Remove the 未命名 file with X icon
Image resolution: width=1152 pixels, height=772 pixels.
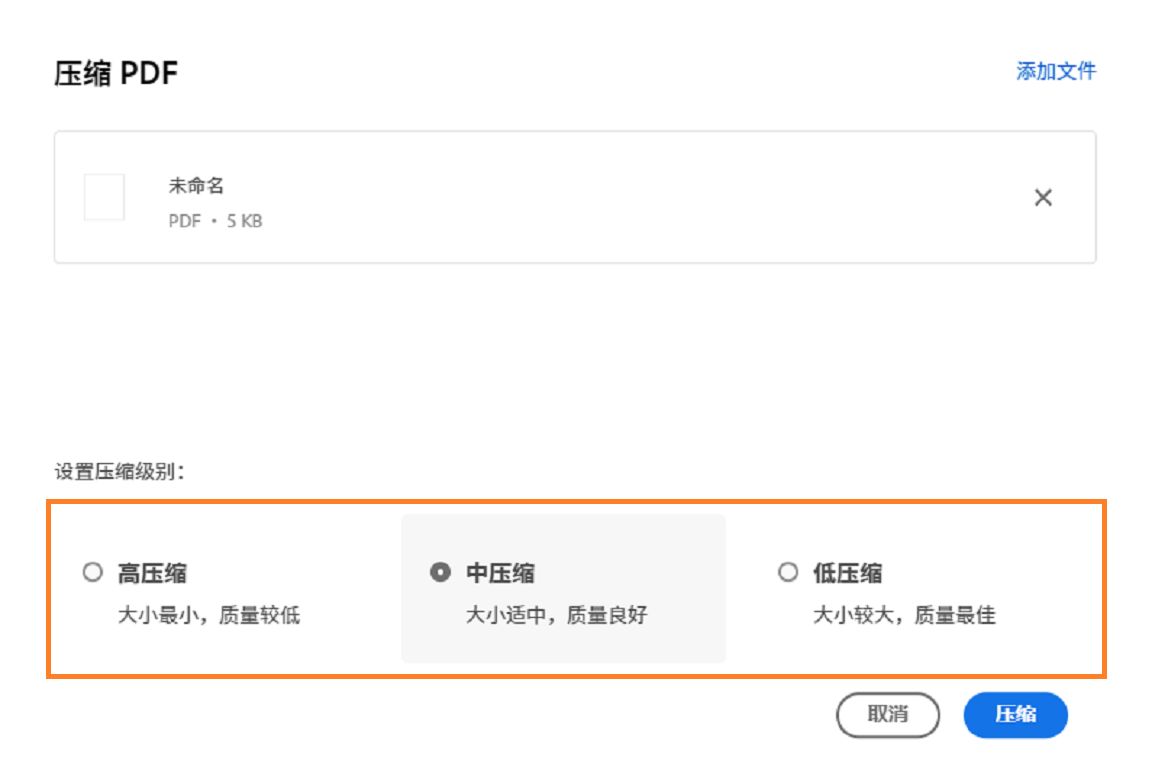coord(1043,198)
